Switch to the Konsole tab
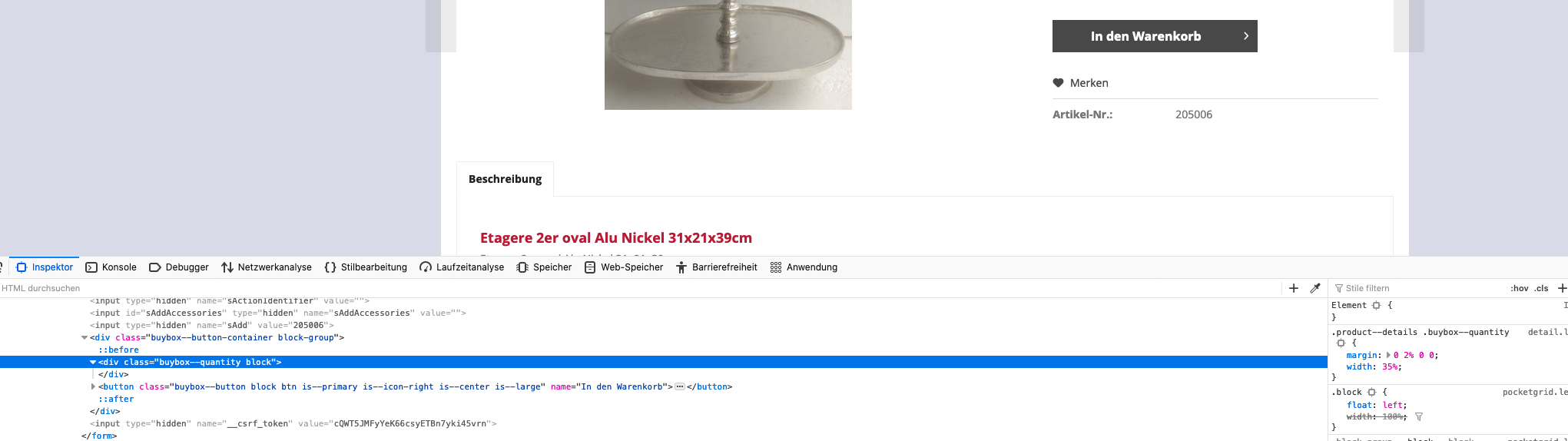Screen dimensions: 1568x441 pos(111,267)
